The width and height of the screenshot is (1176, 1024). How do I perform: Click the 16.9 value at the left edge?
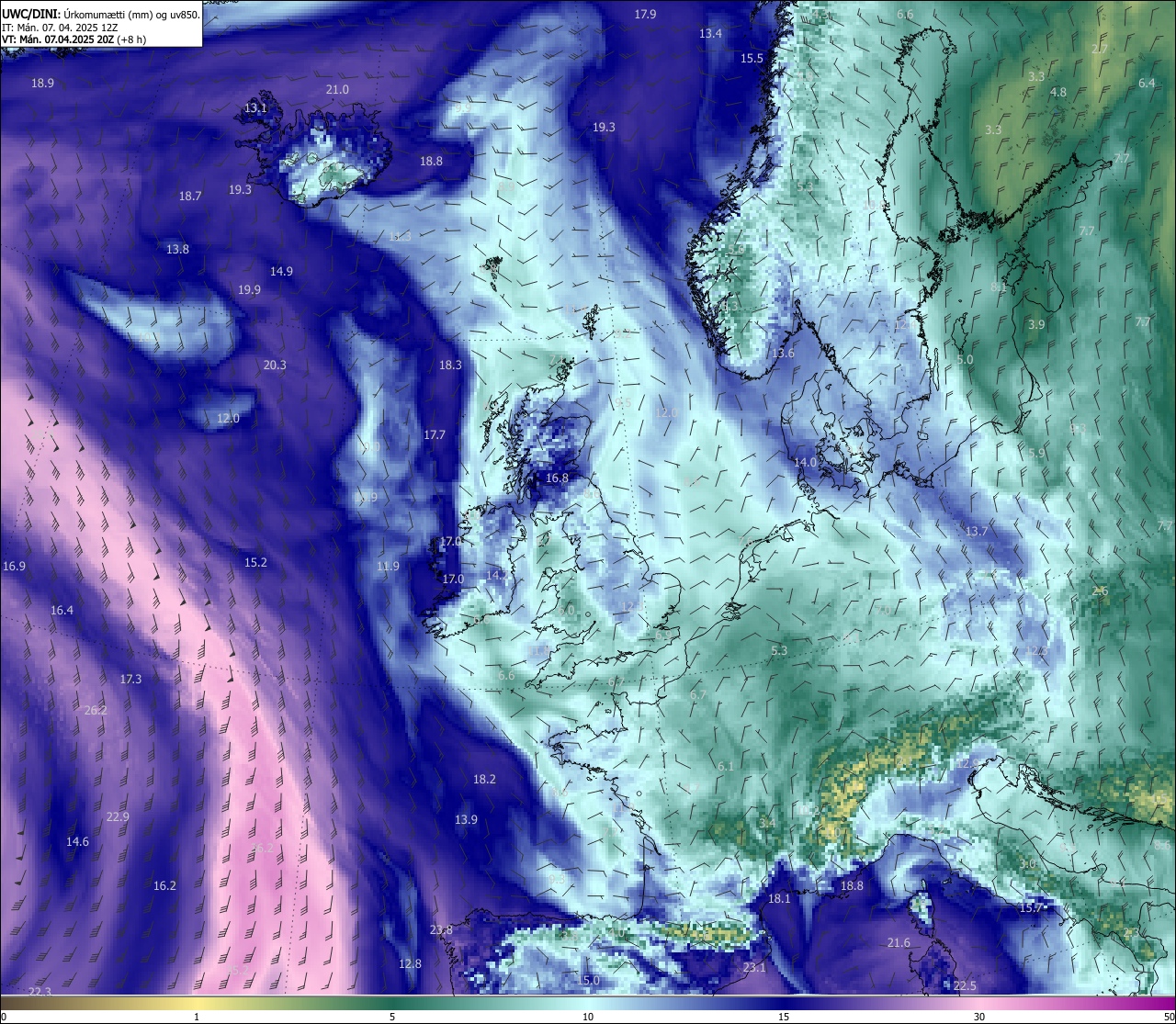coord(14,566)
